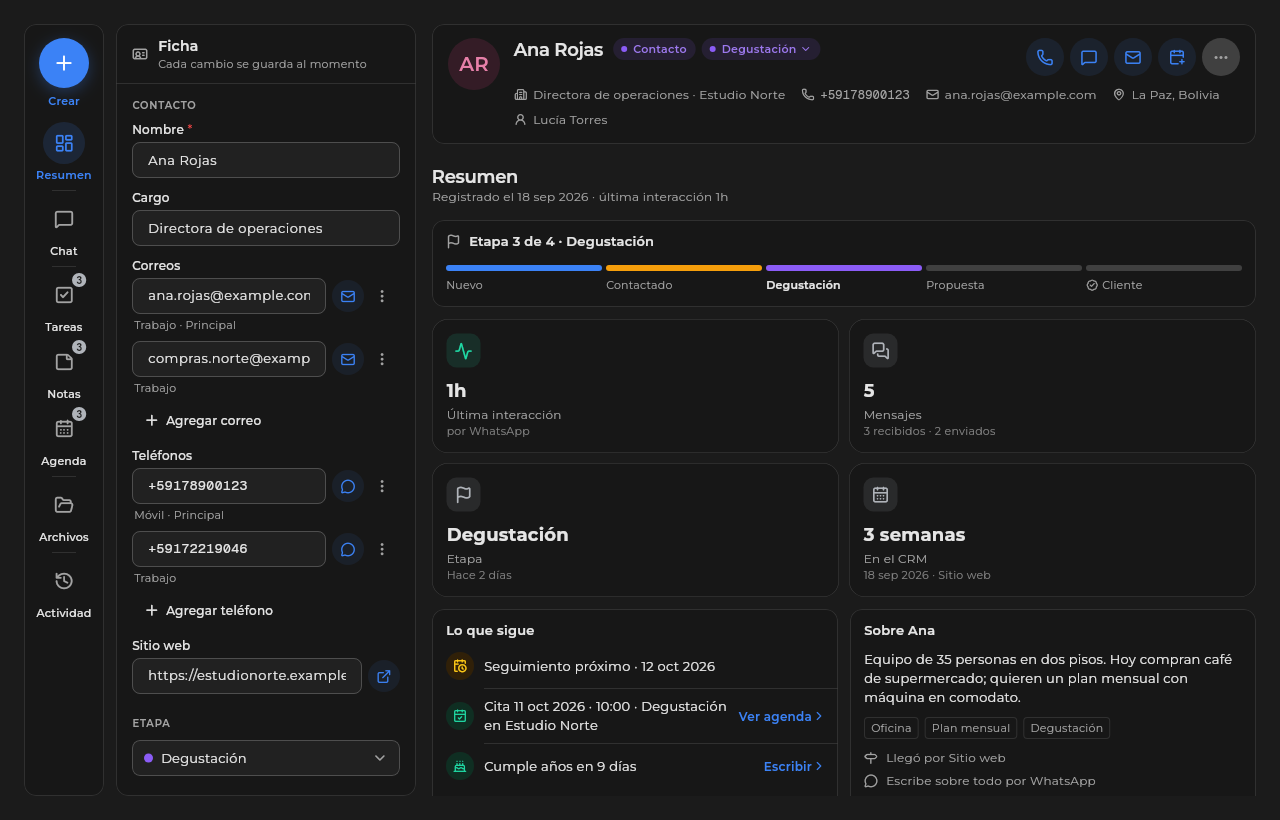
Task: Click the Escribir link for birthday
Action: click(x=794, y=766)
